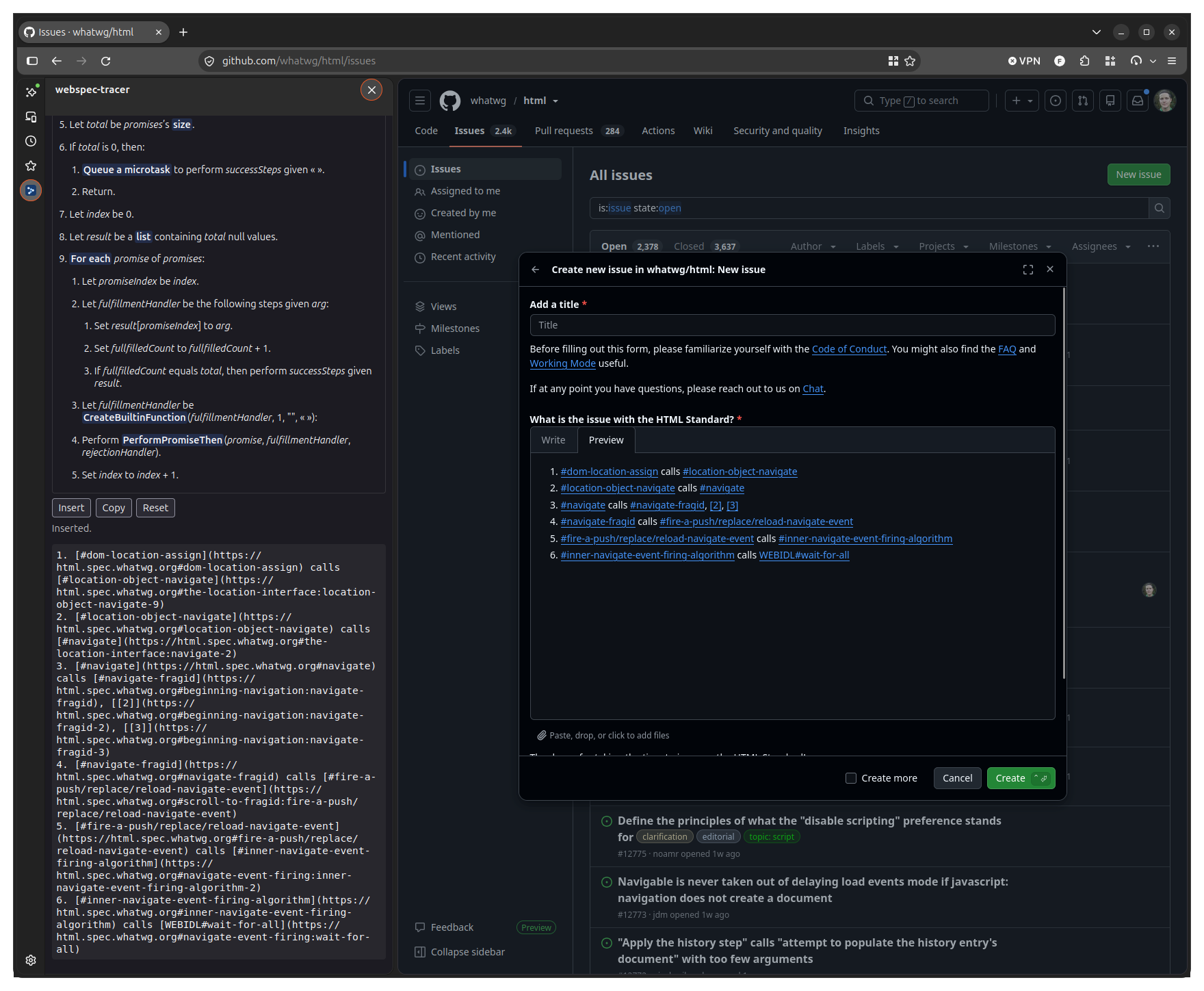Open the browser extensions puzzle icon
Screen dimensions: 1204x991
(1084, 61)
